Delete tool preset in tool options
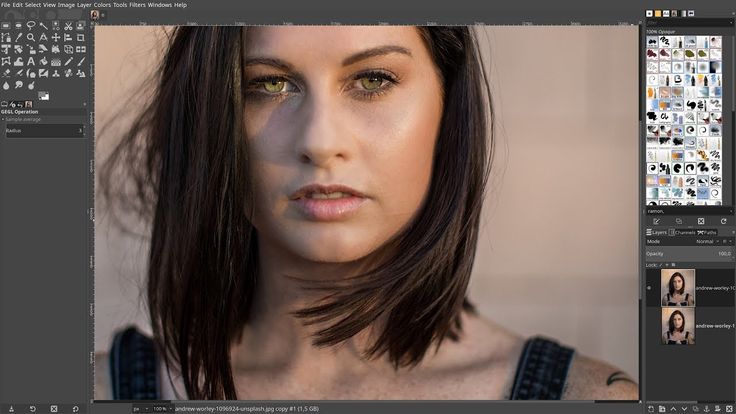 [54, 409]
